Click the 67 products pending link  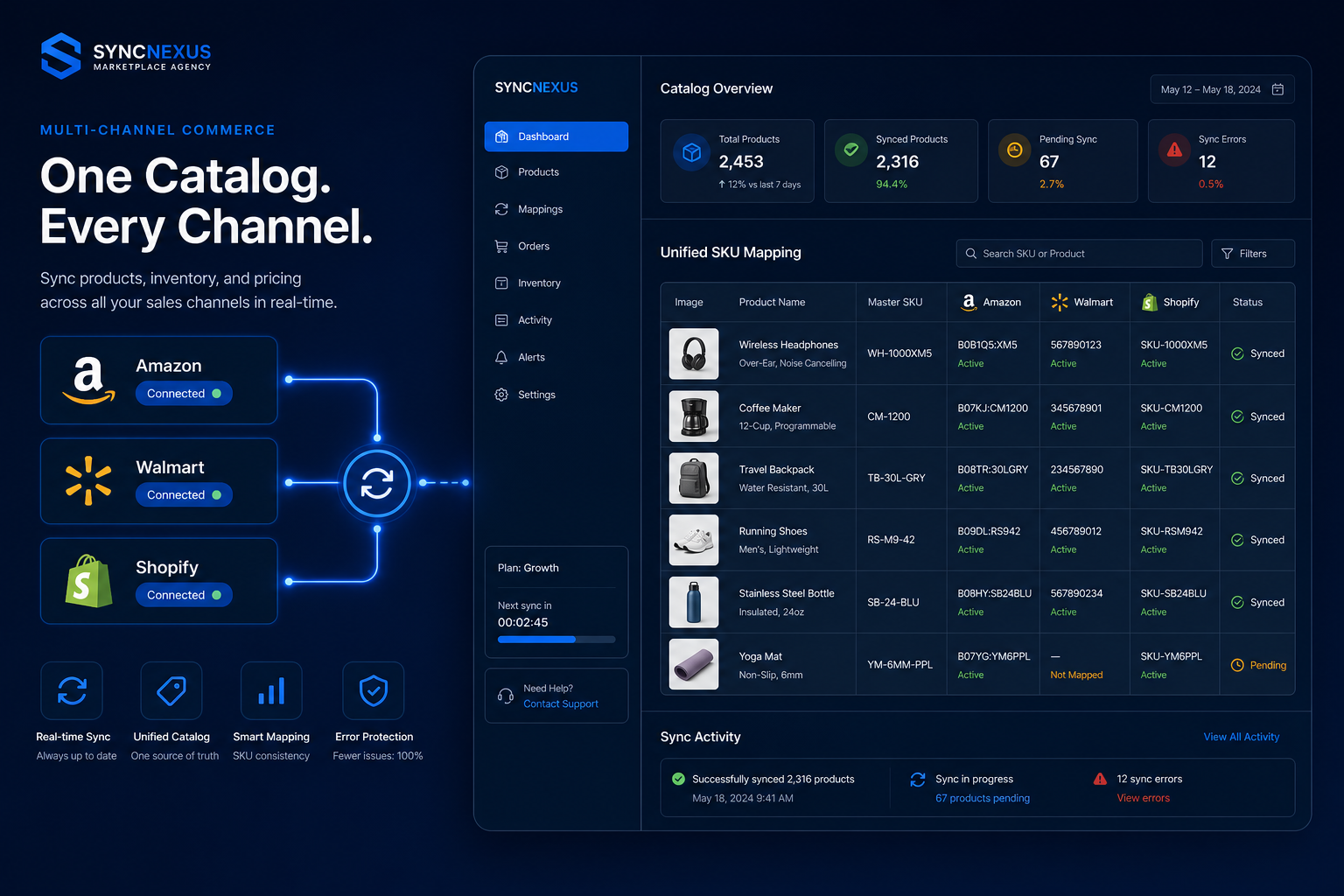[x=982, y=798]
